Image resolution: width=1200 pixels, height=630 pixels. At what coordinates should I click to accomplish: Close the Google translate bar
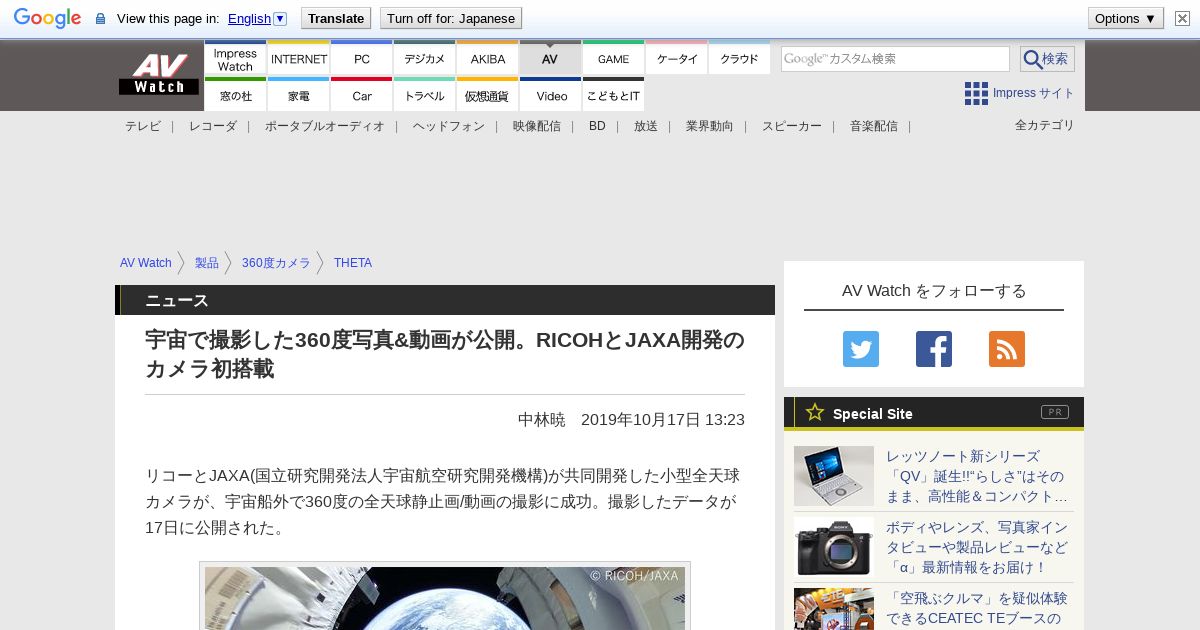[x=1182, y=18]
